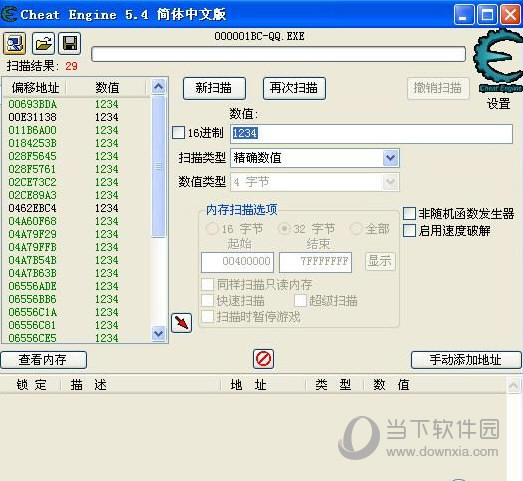Viewport: 523px width, 481px height.
Task: Click the 查看内存 button
Action: 43,360
